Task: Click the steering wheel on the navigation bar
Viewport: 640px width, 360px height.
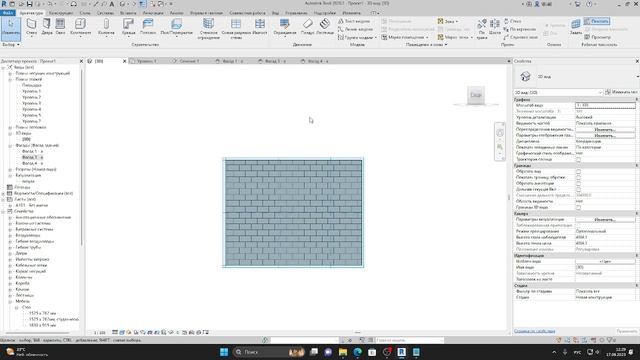Action: tap(500, 133)
